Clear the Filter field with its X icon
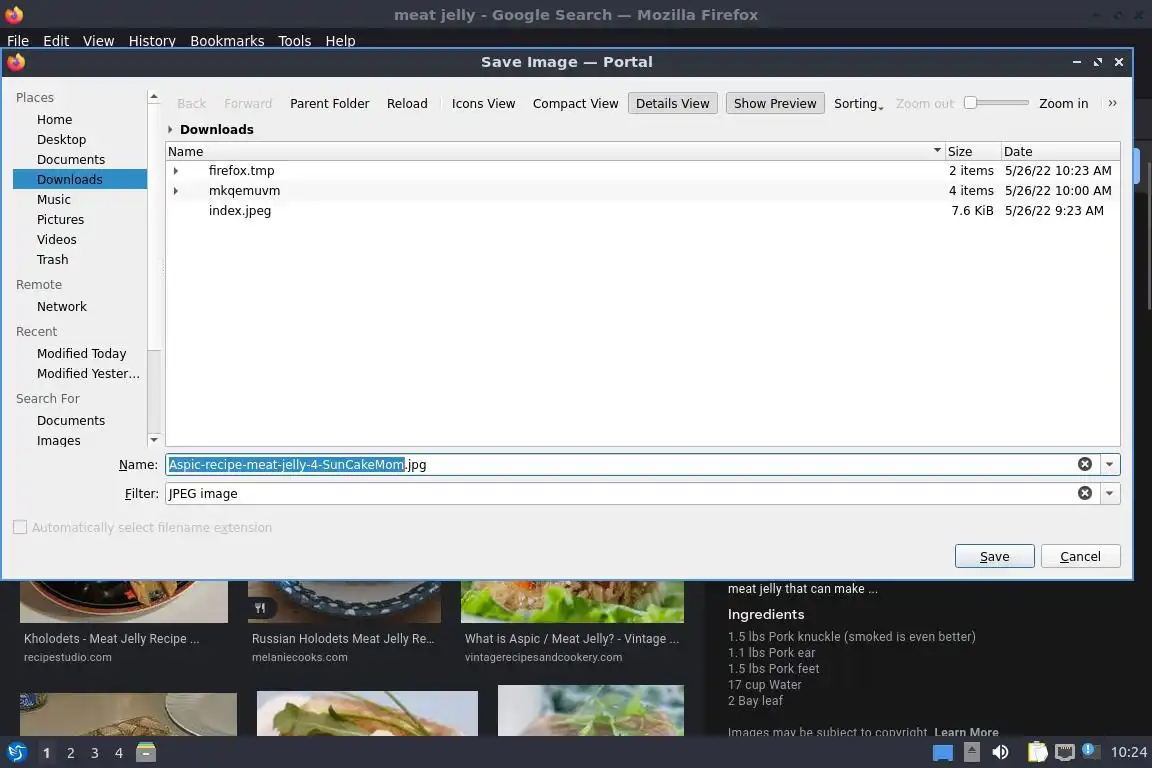1152x768 pixels. (x=1084, y=493)
